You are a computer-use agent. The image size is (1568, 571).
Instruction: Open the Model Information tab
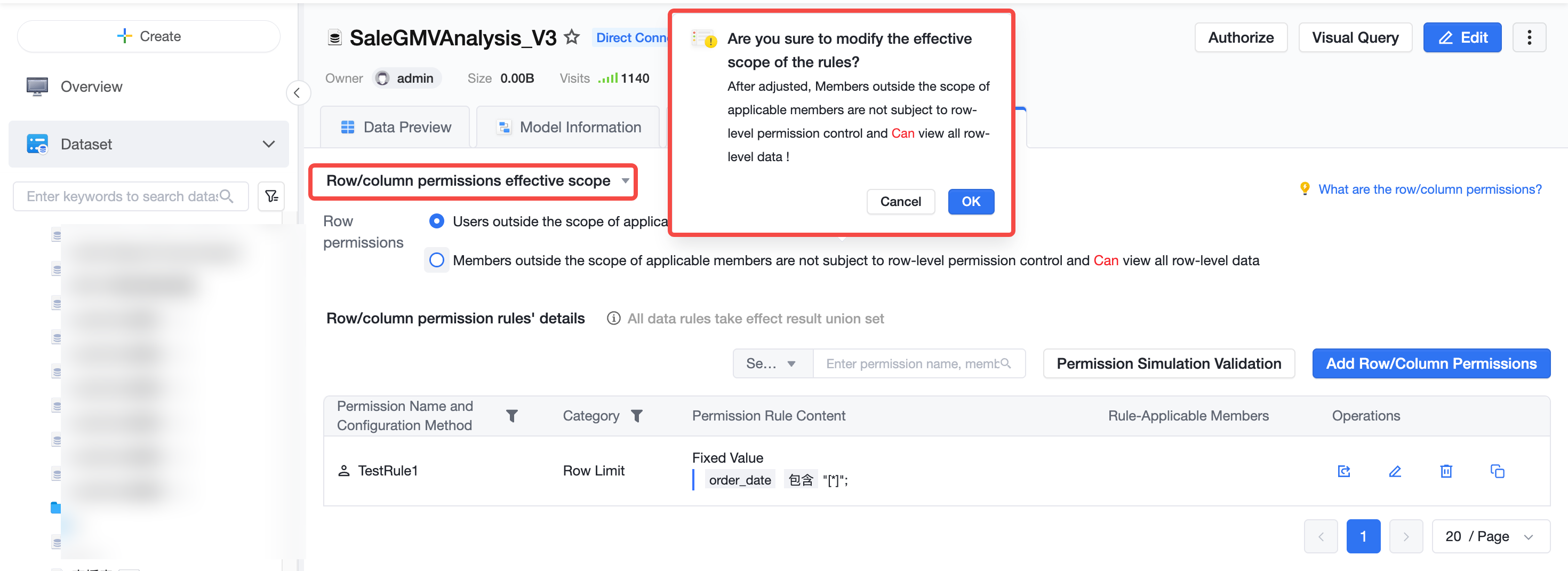click(x=569, y=127)
